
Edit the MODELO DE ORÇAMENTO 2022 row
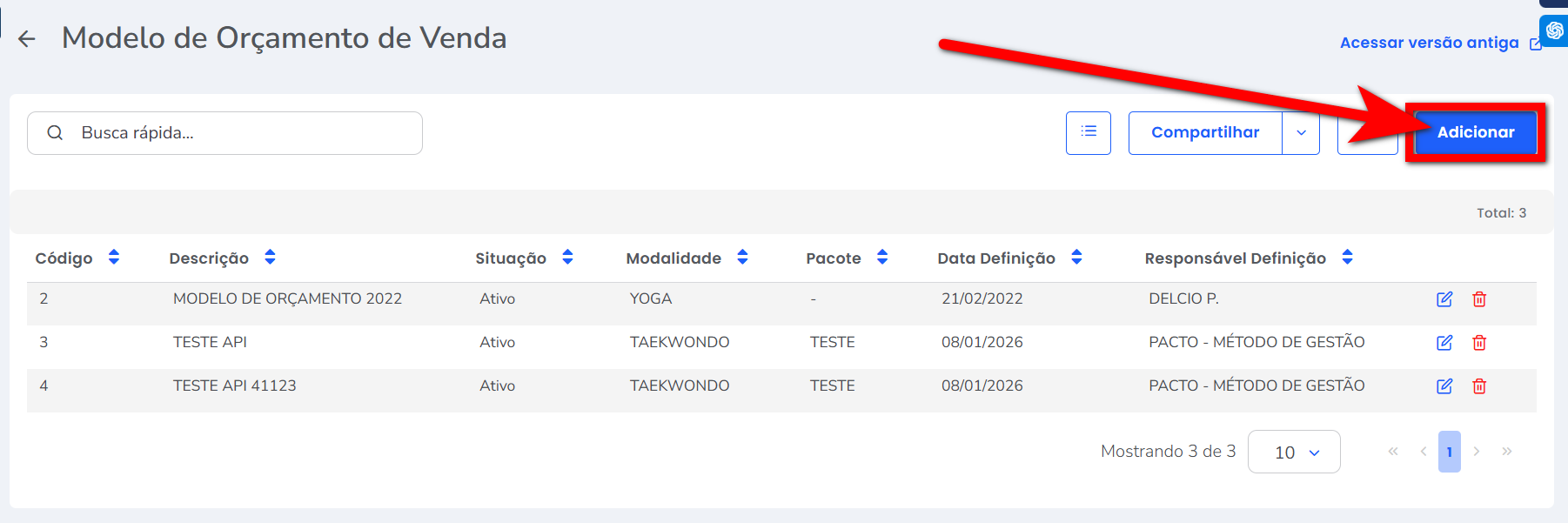(x=1444, y=299)
